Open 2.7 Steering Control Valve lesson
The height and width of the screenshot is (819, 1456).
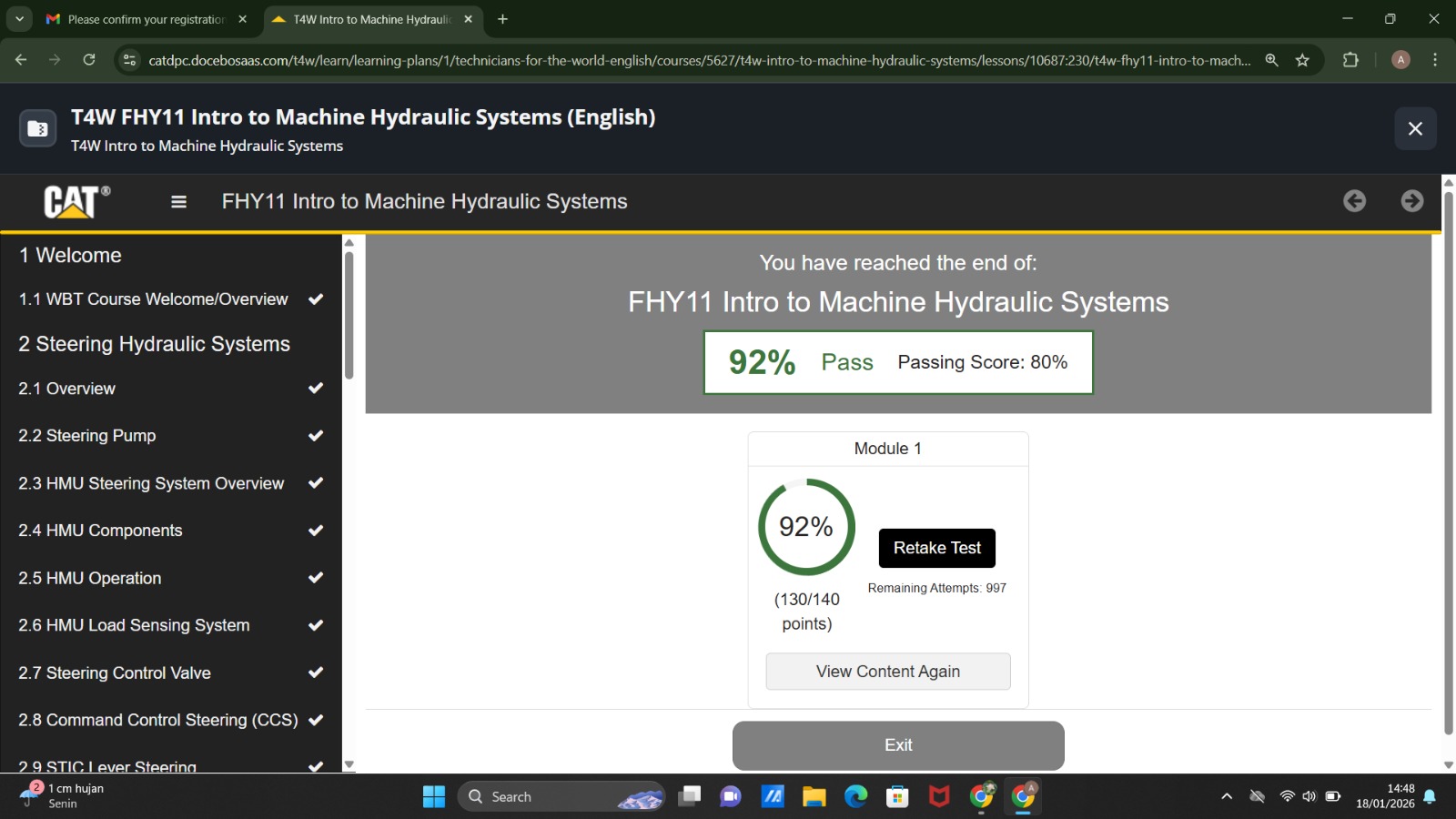pos(170,672)
